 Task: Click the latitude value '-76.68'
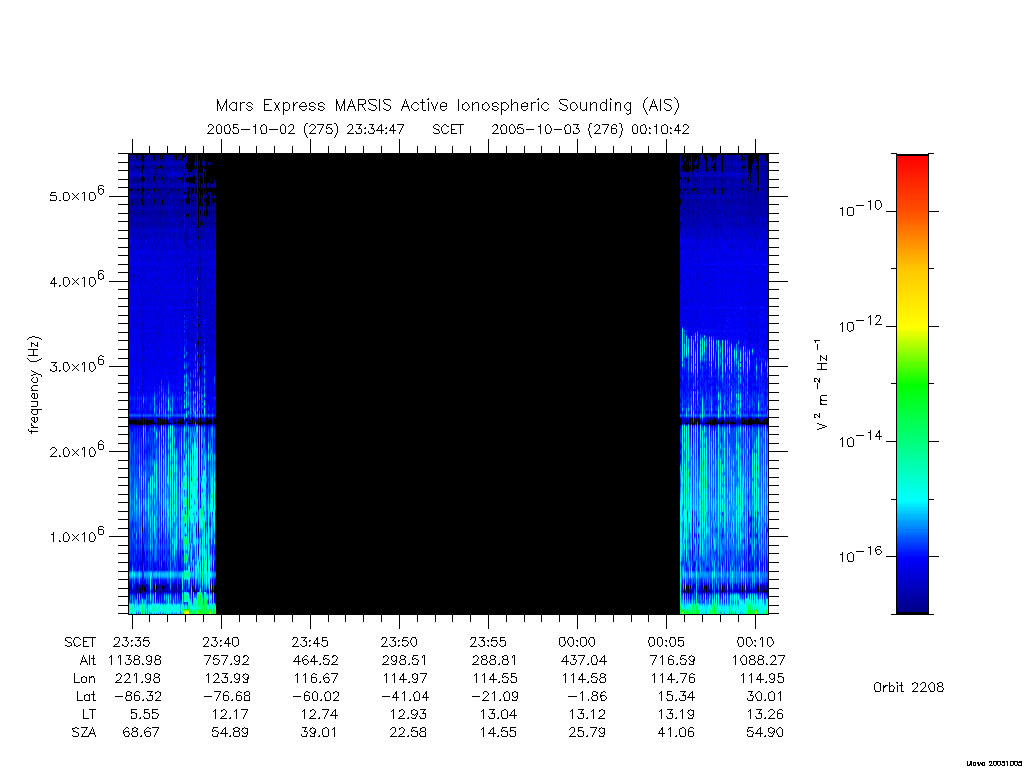227,696
